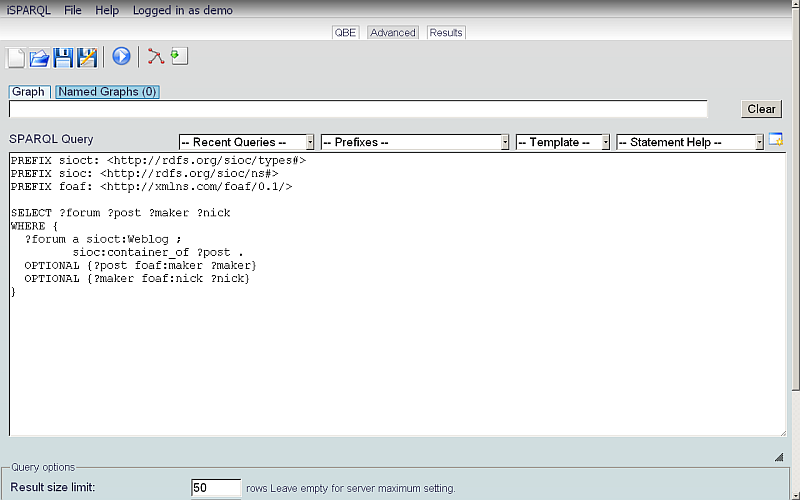This screenshot has width=800, height=500.
Task: Select the Named Graphs (0) tab
Action: click(x=107, y=92)
